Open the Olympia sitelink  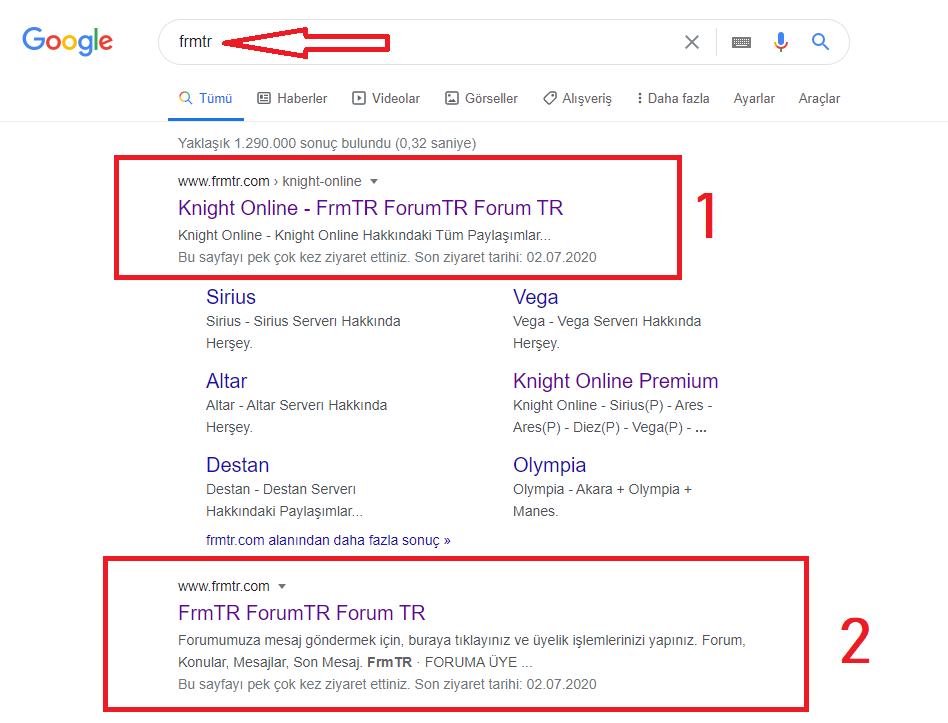(550, 465)
